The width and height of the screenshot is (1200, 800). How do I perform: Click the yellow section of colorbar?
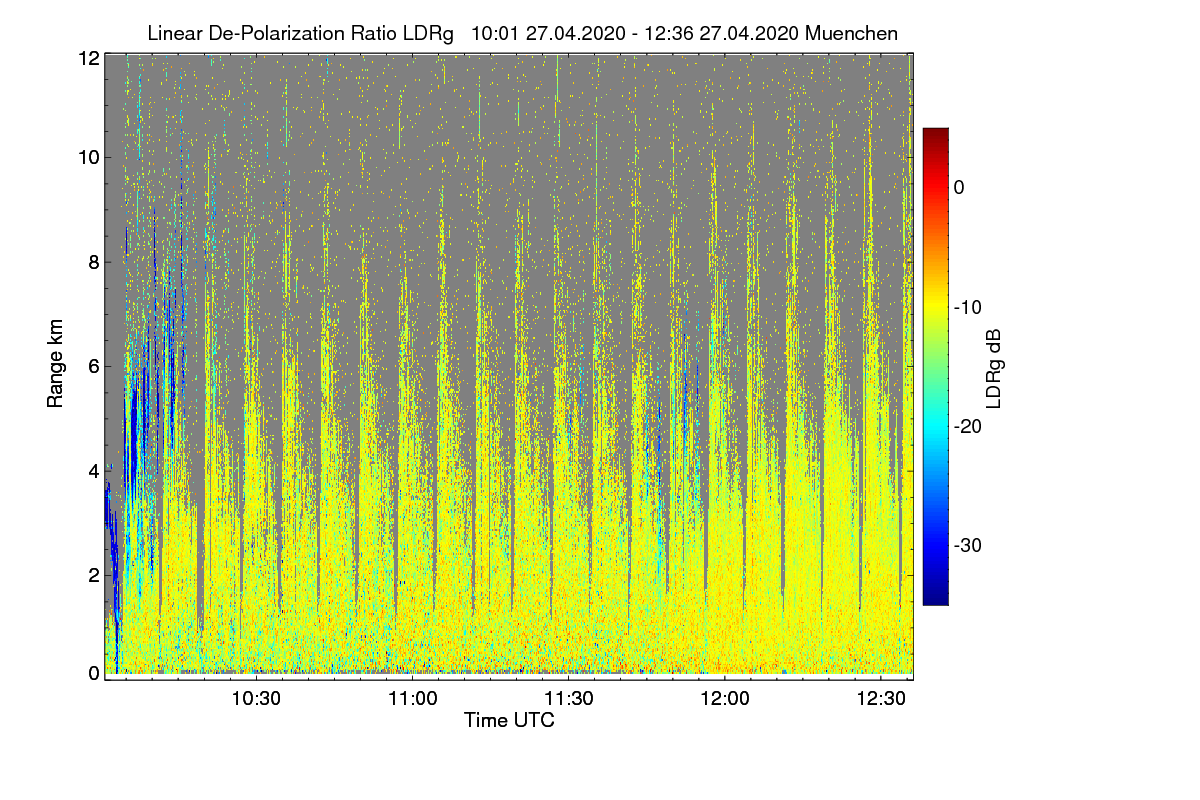pyautogui.click(x=935, y=307)
